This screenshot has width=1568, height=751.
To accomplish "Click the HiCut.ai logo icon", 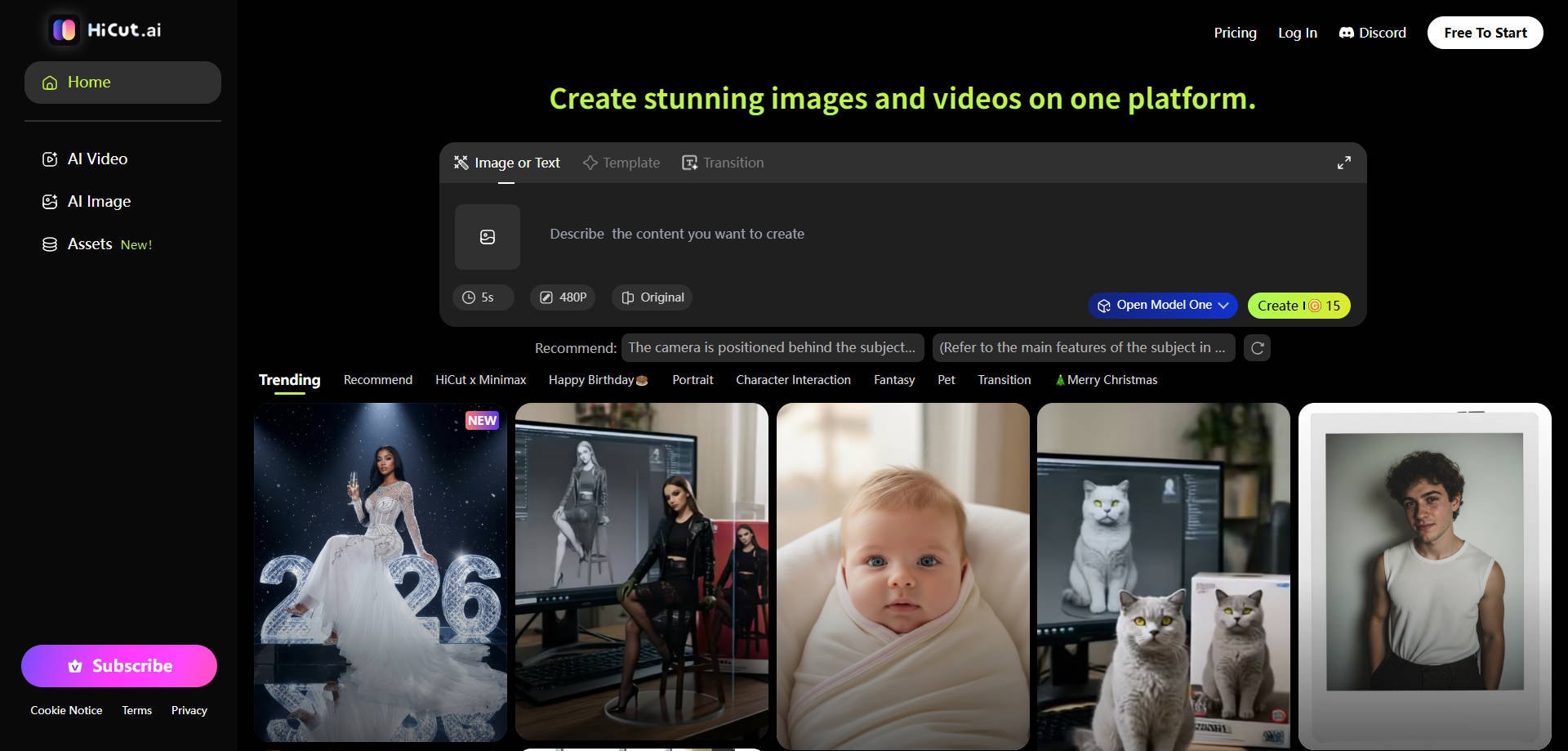I will 64,30.
